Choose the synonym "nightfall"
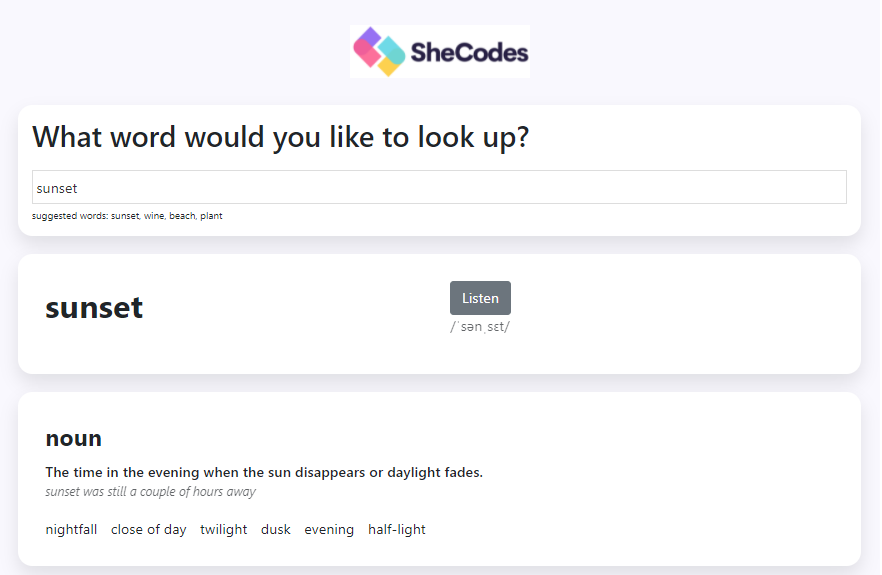 (x=71, y=530)
